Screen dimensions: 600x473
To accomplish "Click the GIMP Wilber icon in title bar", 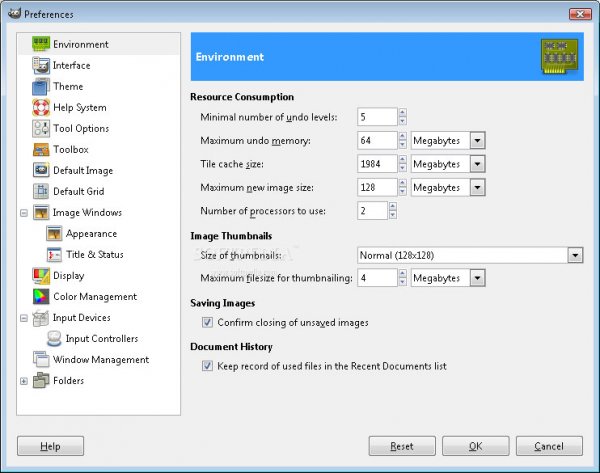I will (14, 13).
